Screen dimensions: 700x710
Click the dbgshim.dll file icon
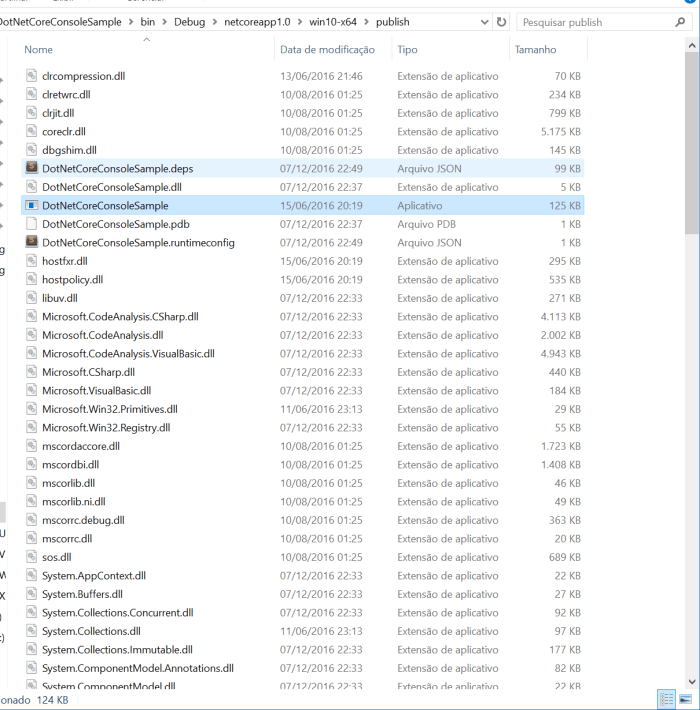click(x=31, y=150)
